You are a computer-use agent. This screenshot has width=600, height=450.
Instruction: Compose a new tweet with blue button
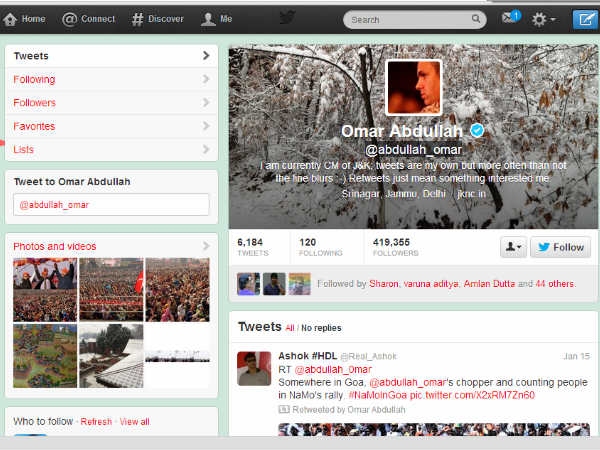coord(585,19)
